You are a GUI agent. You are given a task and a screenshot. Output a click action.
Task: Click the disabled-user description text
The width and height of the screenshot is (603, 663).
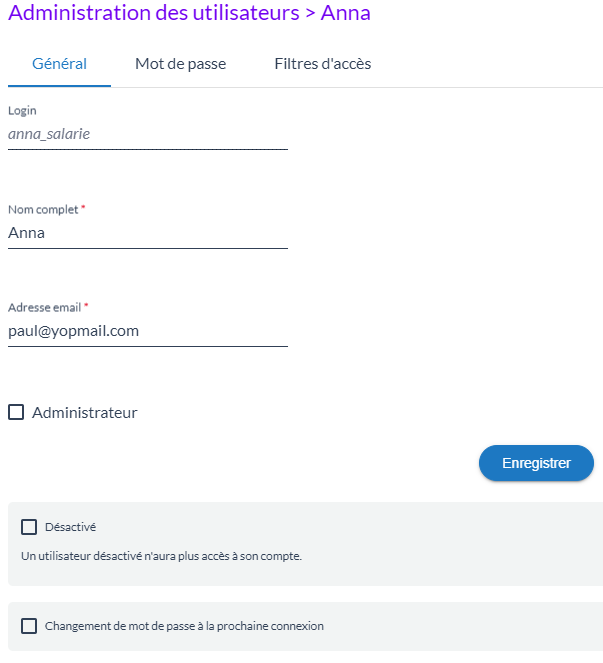click(x=161, y=556)
